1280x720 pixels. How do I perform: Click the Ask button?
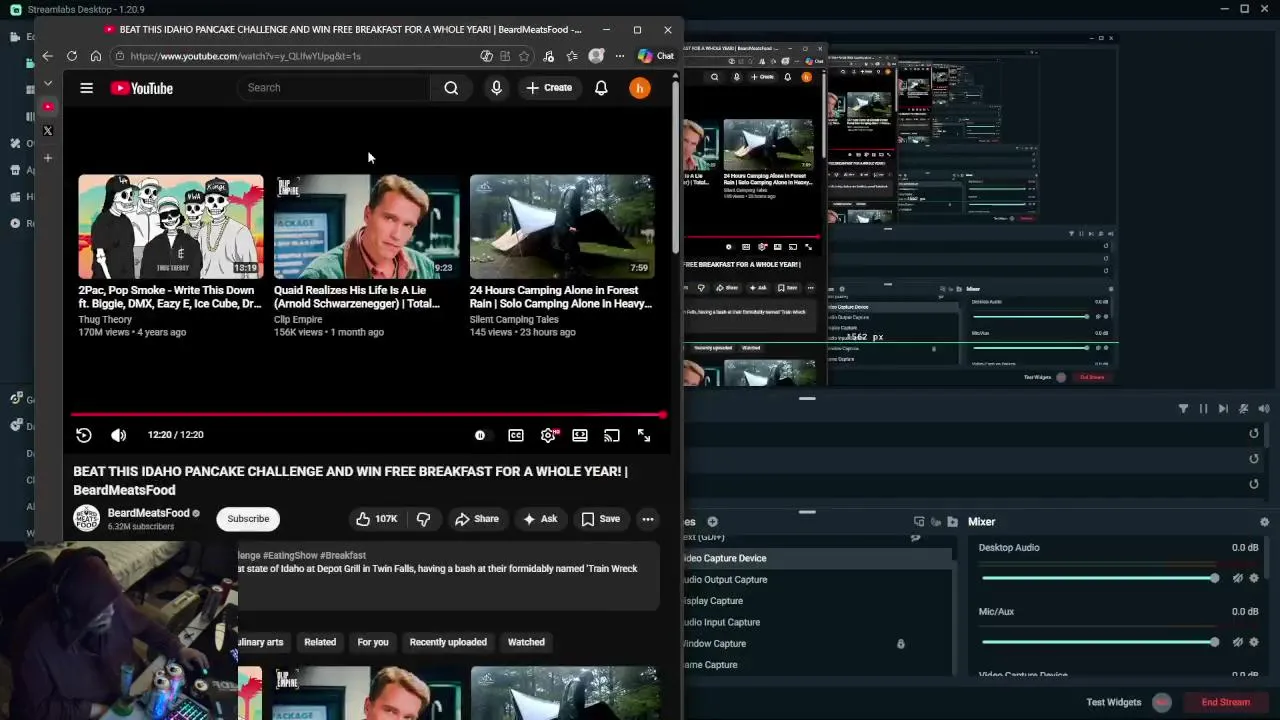click(540, 519)
